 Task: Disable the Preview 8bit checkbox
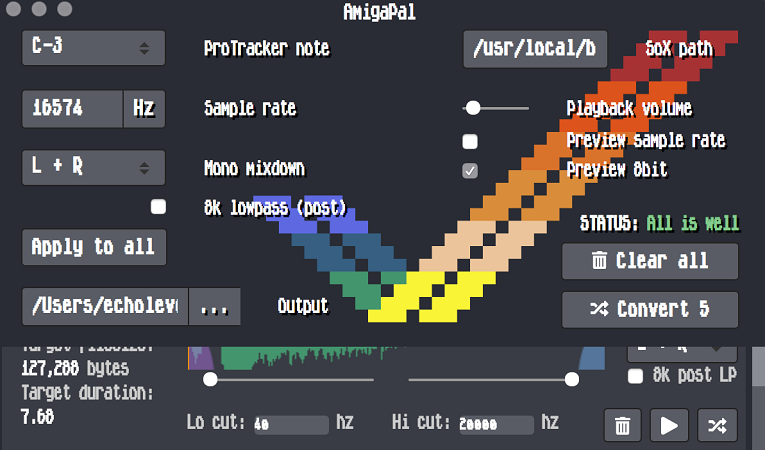pos(470,171)
